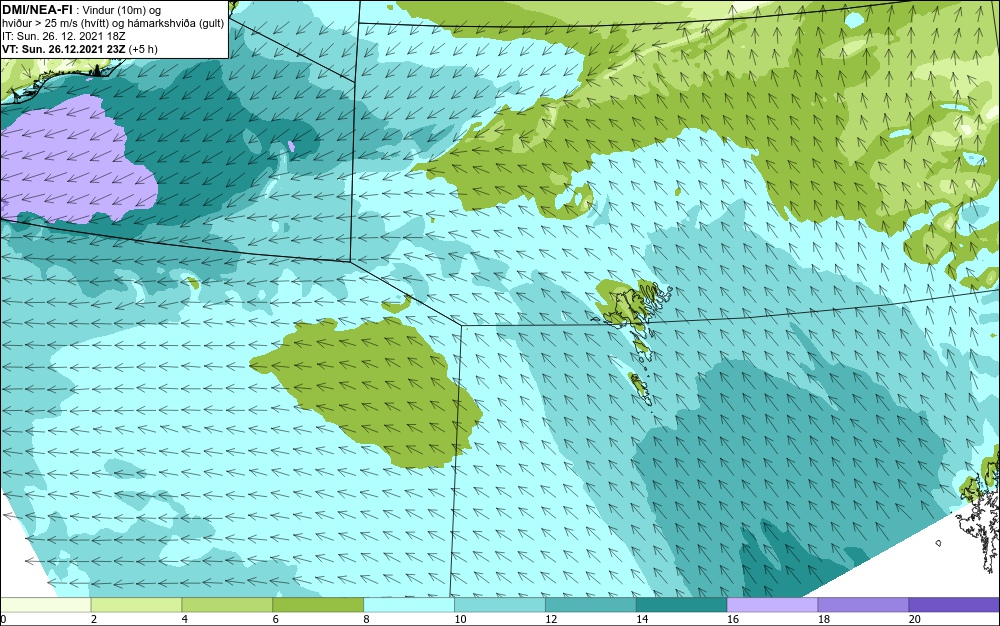The width and height of the screenshot is (1000, 626).
Task: Click the 8–10 m/s pale cyan legend swatch
Action: pyautogui.click(x=409, y=604)
